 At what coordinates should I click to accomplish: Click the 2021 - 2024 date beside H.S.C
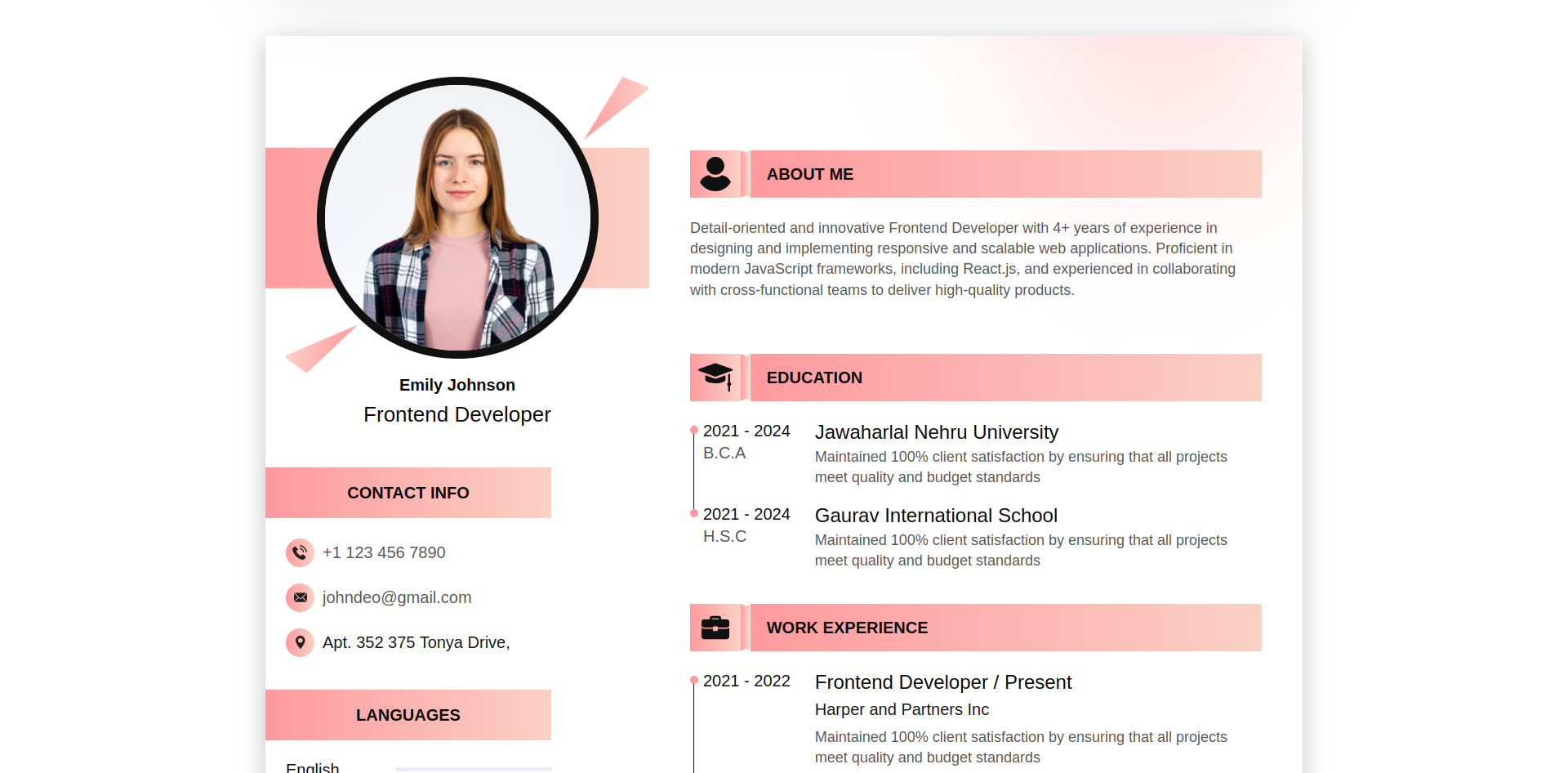pyautogui.click(x=746, y=514)
